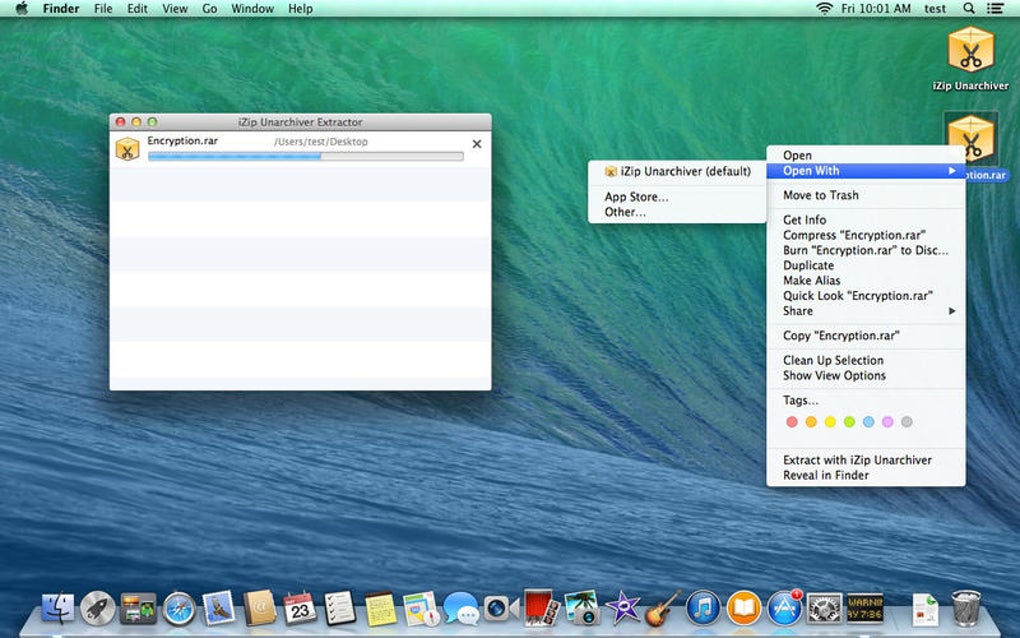
Task: Cancel Encryption.rar extraction with the X
Action: pyautogui.click(x=476, y=144)
